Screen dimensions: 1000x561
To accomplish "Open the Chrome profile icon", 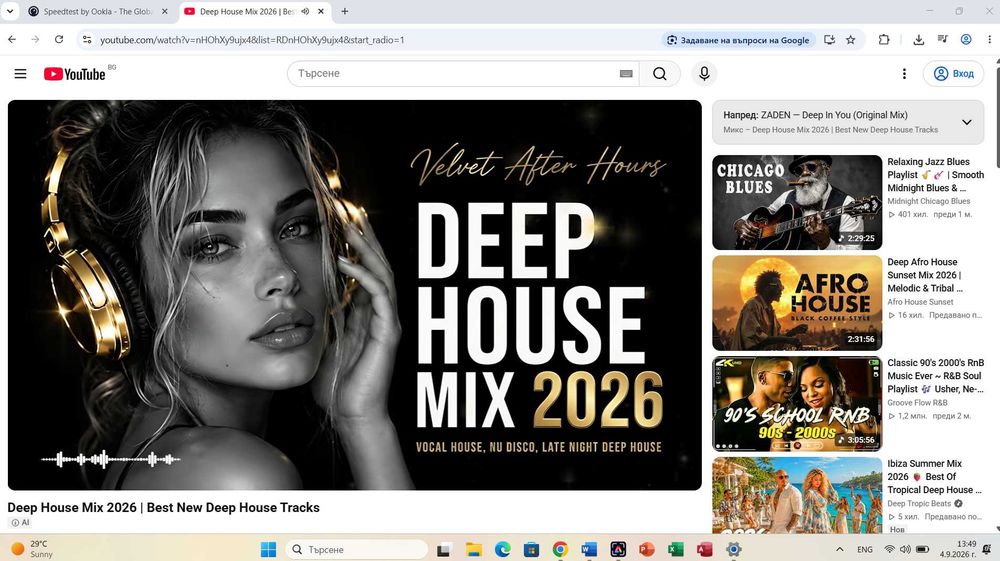I will (966, 40).
